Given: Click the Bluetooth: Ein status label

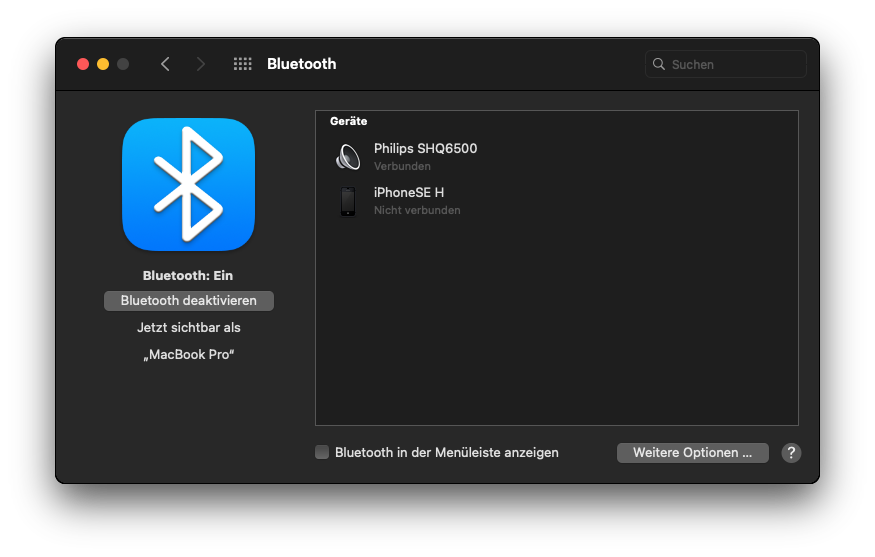Looking at the screenshot, I should coord(188,275).
